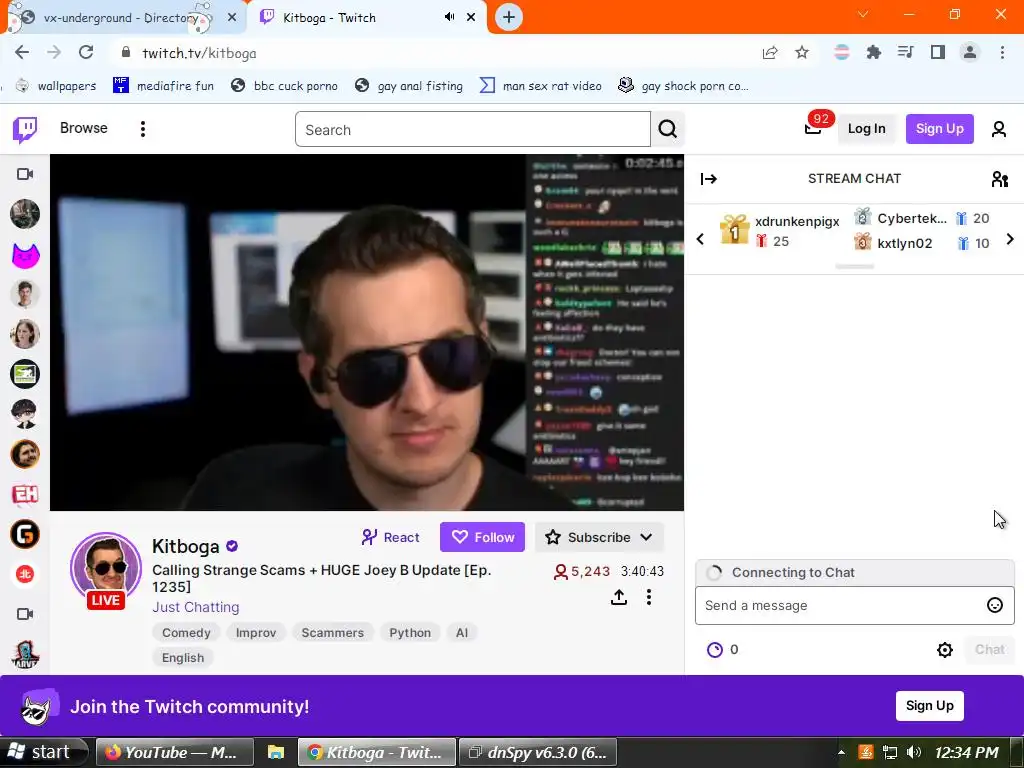Open the taskbar volume icon
The width and height of the screenshot is (1024, 768).
point(914,752)
